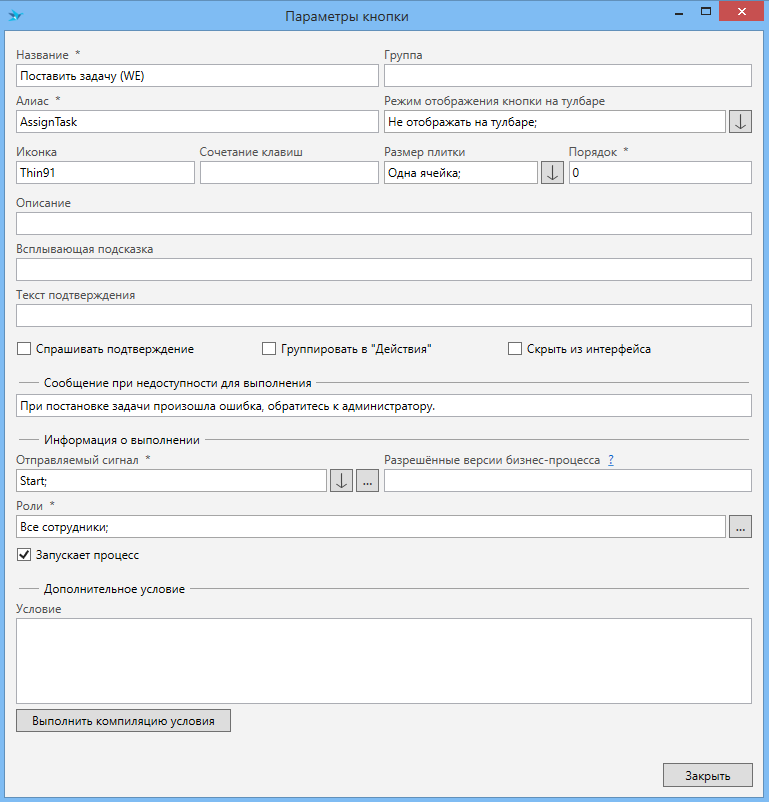The height and width of the screenshot is (802, 769).
Task: Focus the Порядок number field
Action: click(659, 173)
